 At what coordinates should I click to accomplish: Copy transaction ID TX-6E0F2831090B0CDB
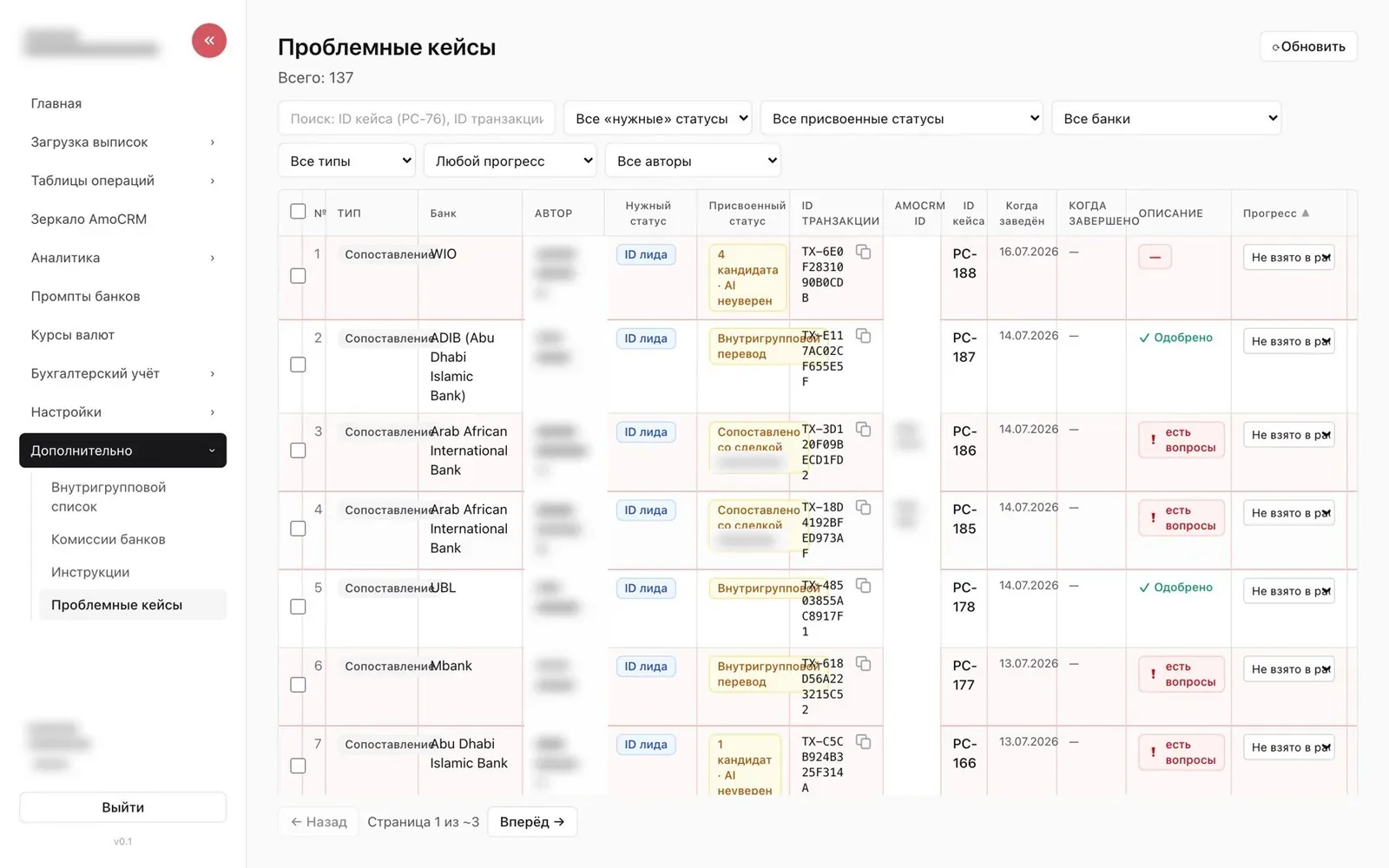pos(864,252)
